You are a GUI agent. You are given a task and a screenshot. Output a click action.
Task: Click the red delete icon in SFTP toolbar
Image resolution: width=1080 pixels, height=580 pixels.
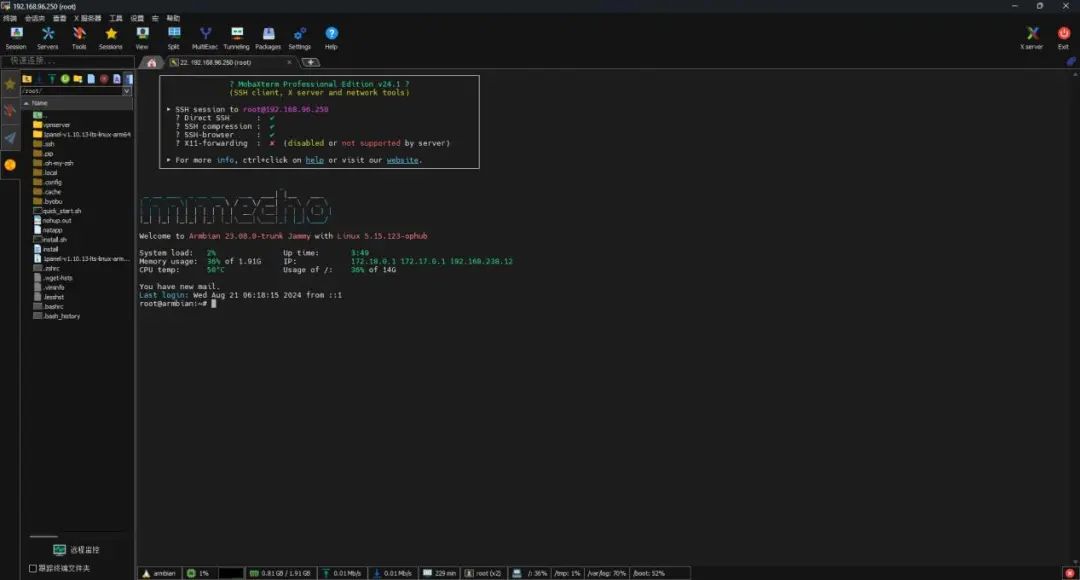pos(104,79)
